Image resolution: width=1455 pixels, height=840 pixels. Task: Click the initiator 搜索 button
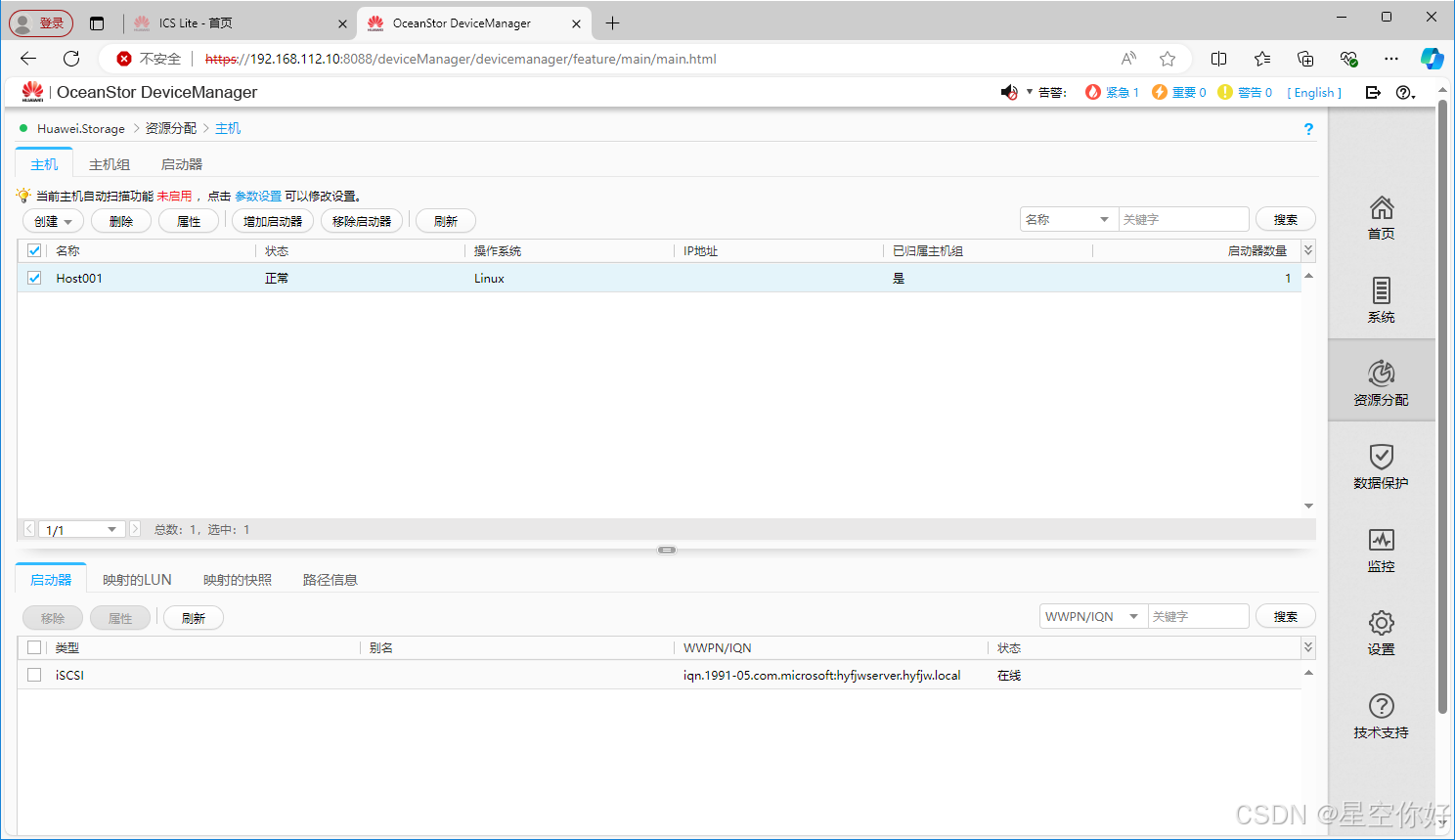pyautogui.click(x=1286, y=616)
